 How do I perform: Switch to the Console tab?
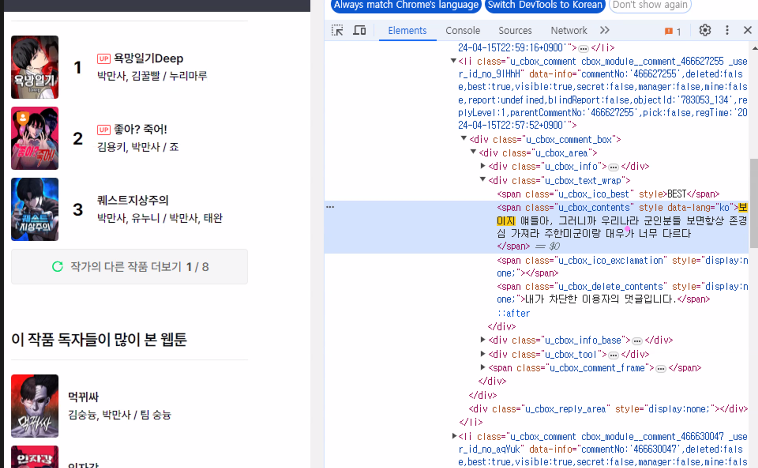463,30
